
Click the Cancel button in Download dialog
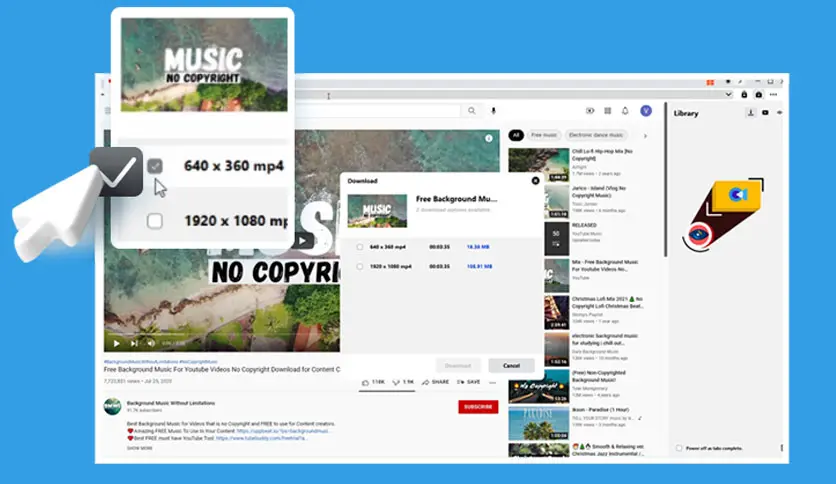(511, 366)
